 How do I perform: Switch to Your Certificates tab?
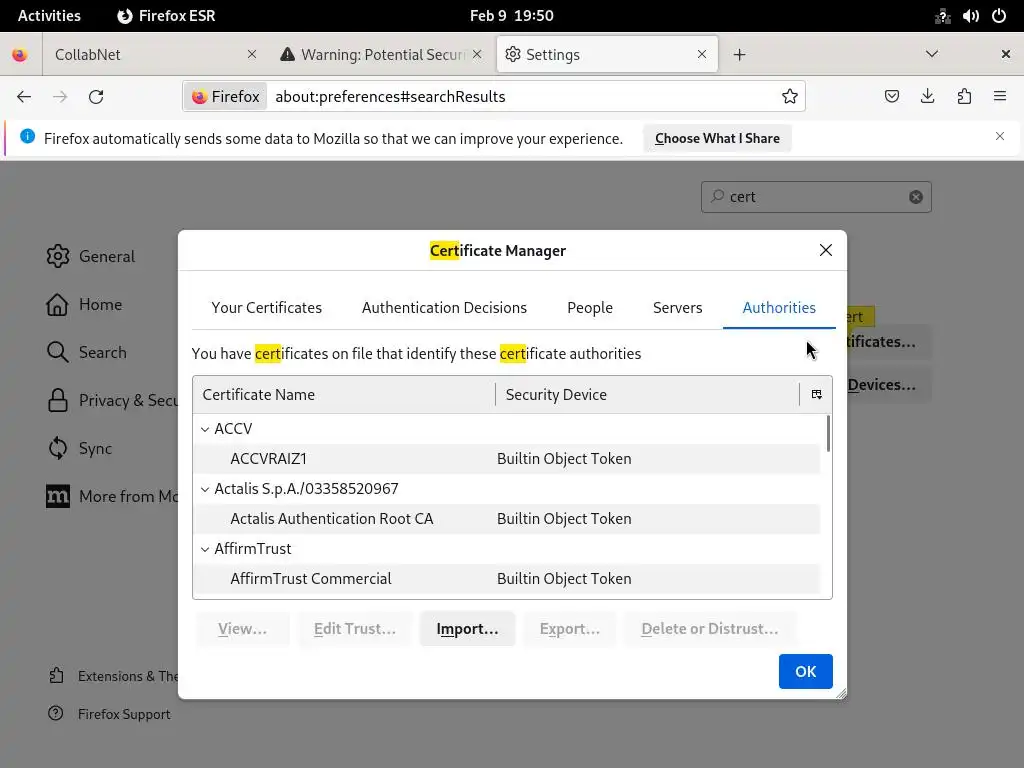click(x=266, y=308)
